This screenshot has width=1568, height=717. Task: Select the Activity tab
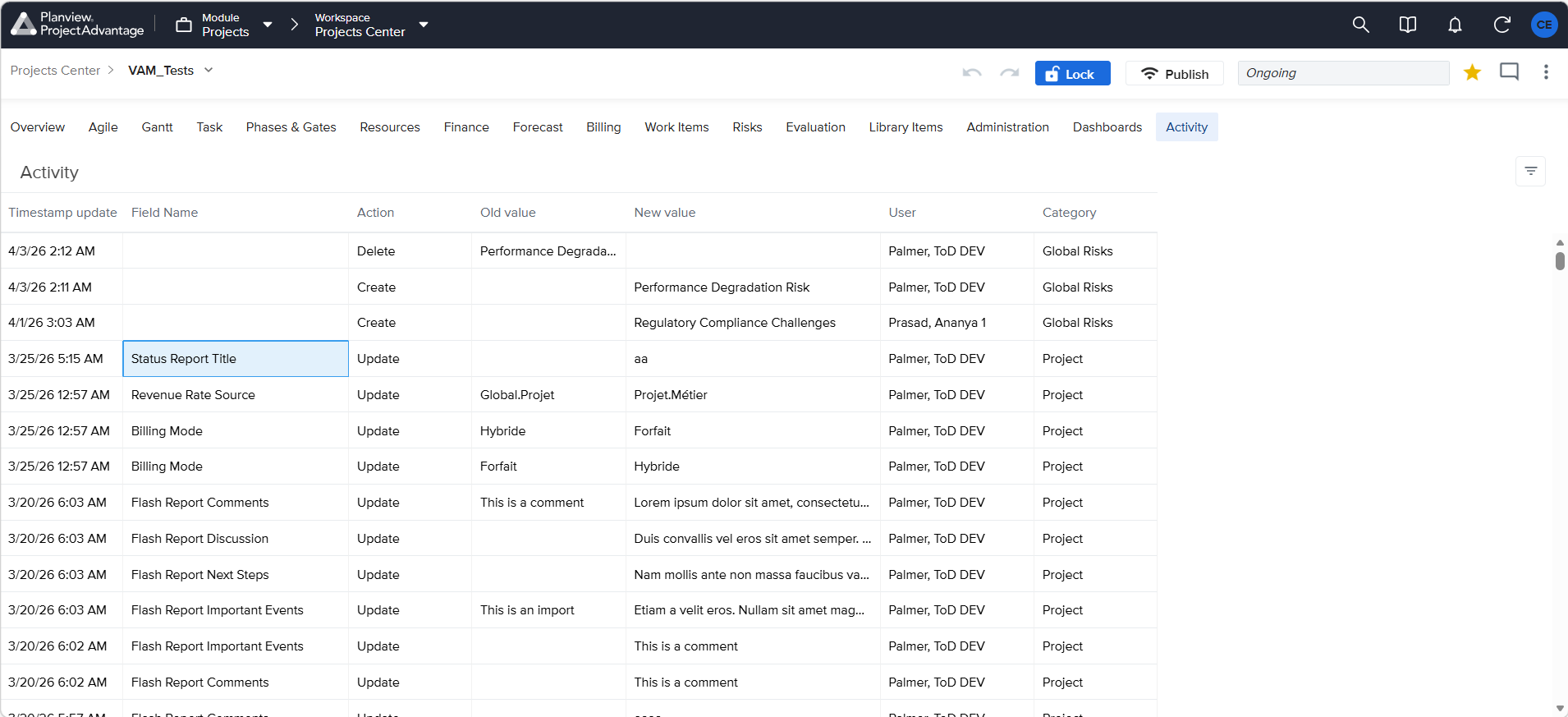(x=1187, y=127)
